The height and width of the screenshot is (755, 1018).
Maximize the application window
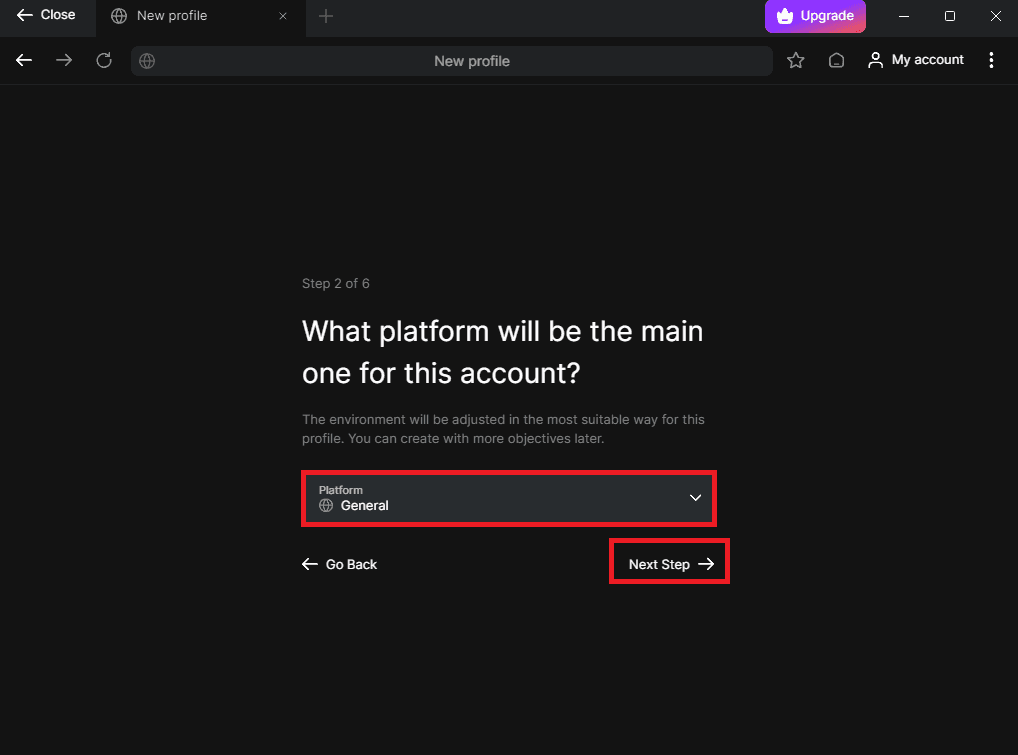coord(950,16)
